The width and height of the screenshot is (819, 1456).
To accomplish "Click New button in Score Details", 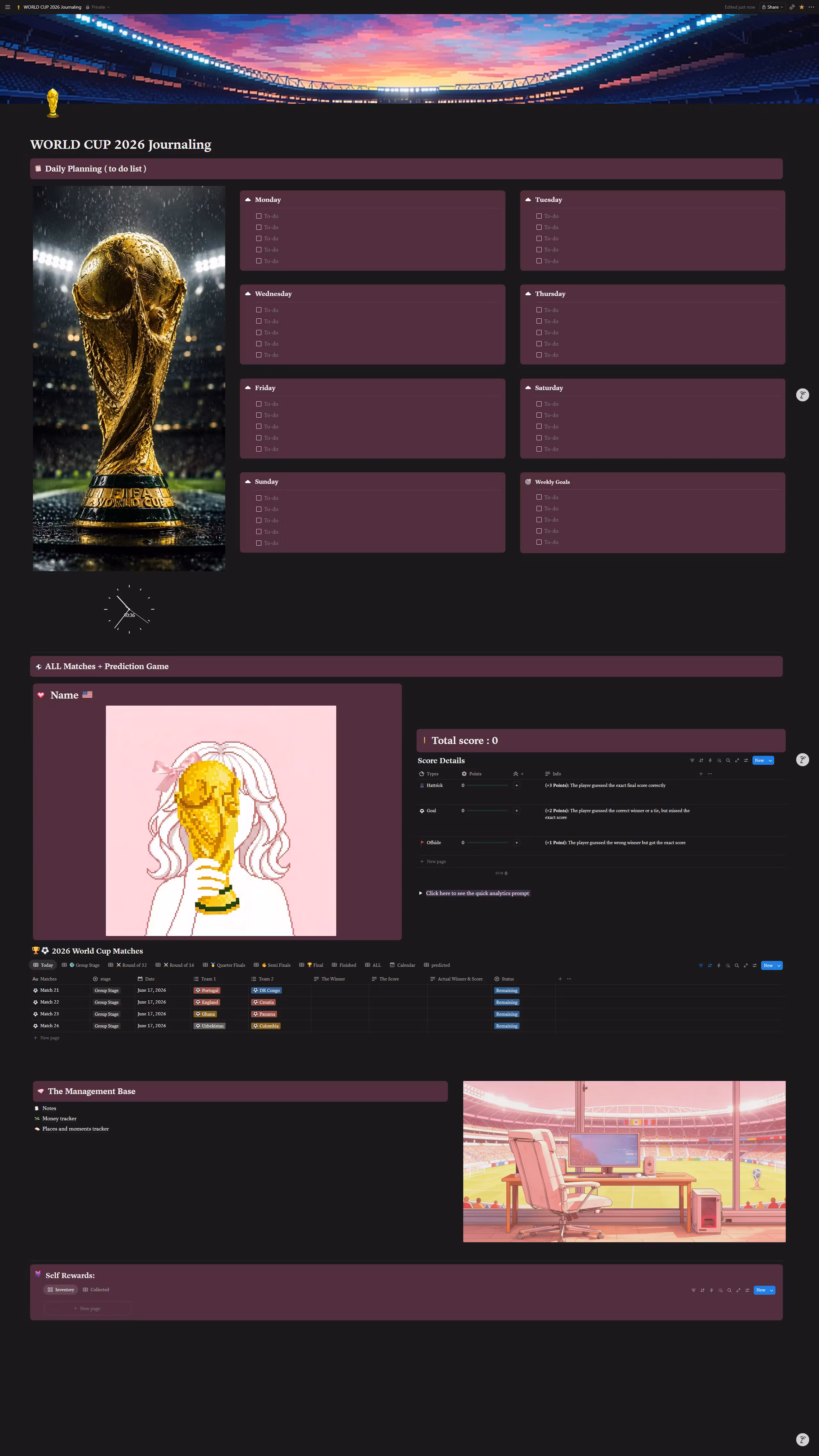I will pyautogui.click(x=759, y=761).
